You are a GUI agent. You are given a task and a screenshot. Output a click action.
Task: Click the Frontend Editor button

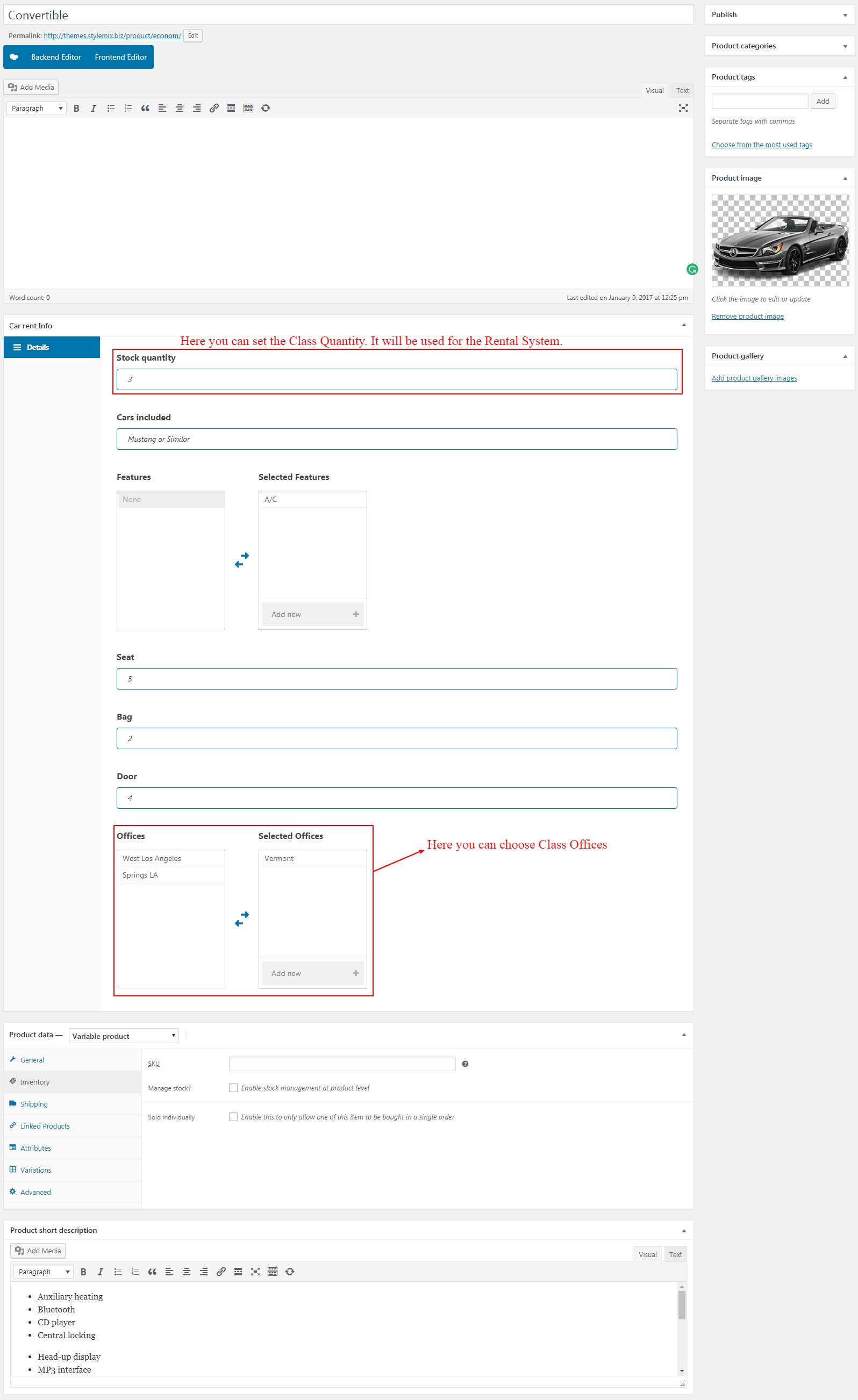tap(120, 58)
